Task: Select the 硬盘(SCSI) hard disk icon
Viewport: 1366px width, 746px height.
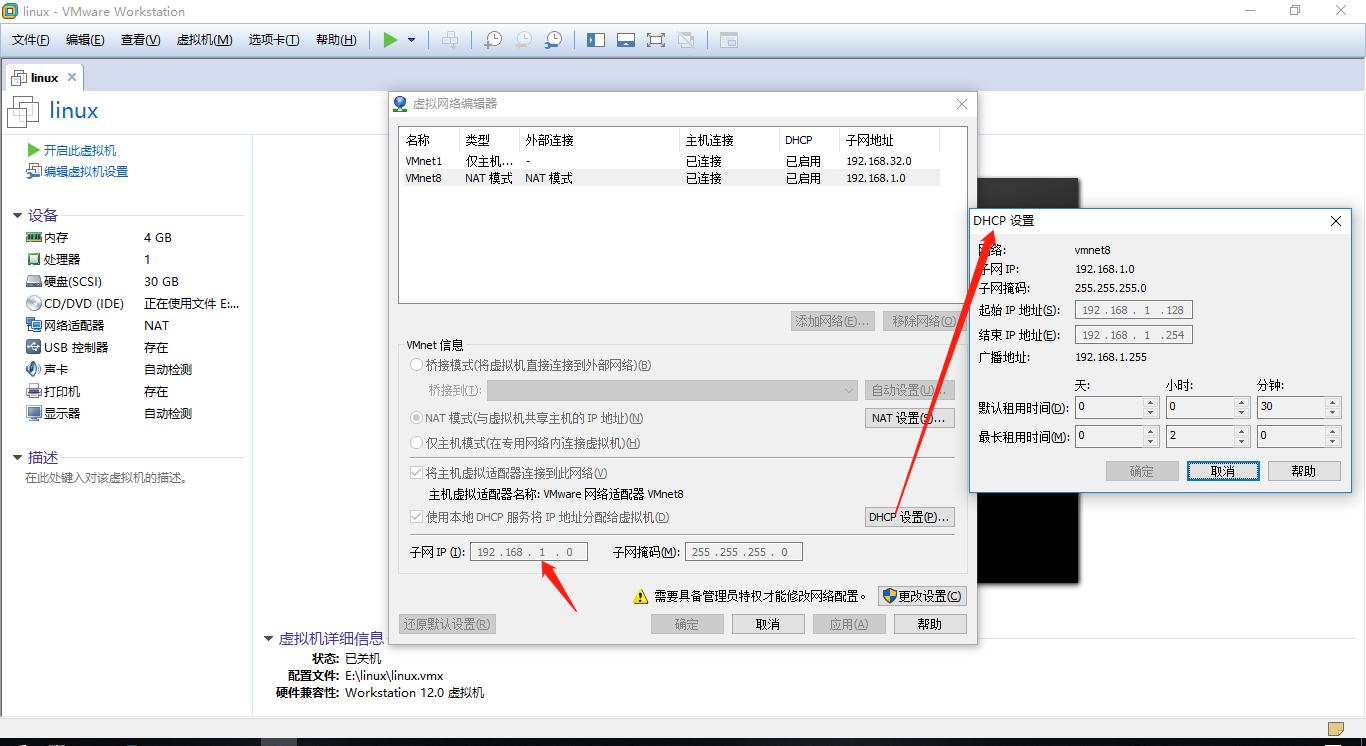Action: pyautogui.click(x=34, y=282)
